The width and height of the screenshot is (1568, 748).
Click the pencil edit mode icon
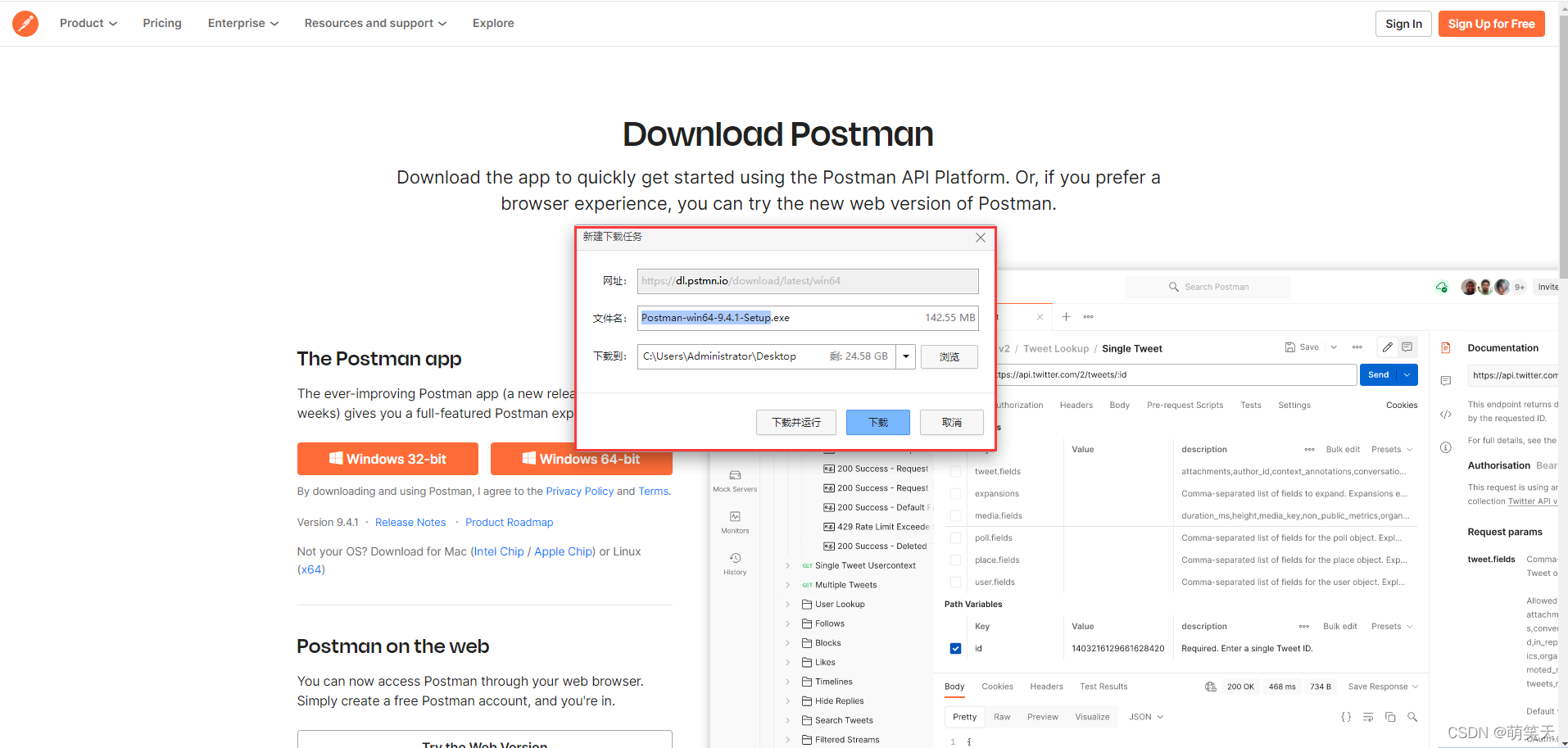(1387, 347)
